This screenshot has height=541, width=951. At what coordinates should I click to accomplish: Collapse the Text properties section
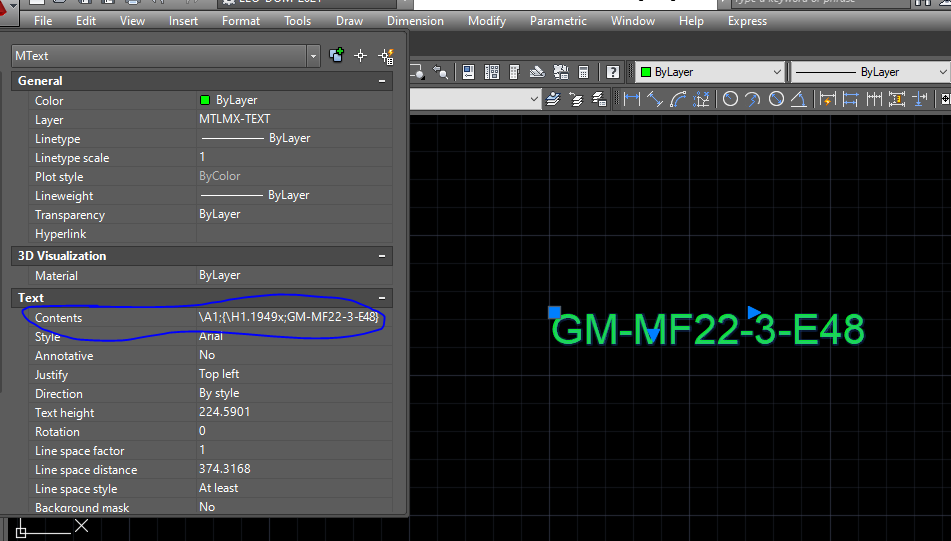382,298
